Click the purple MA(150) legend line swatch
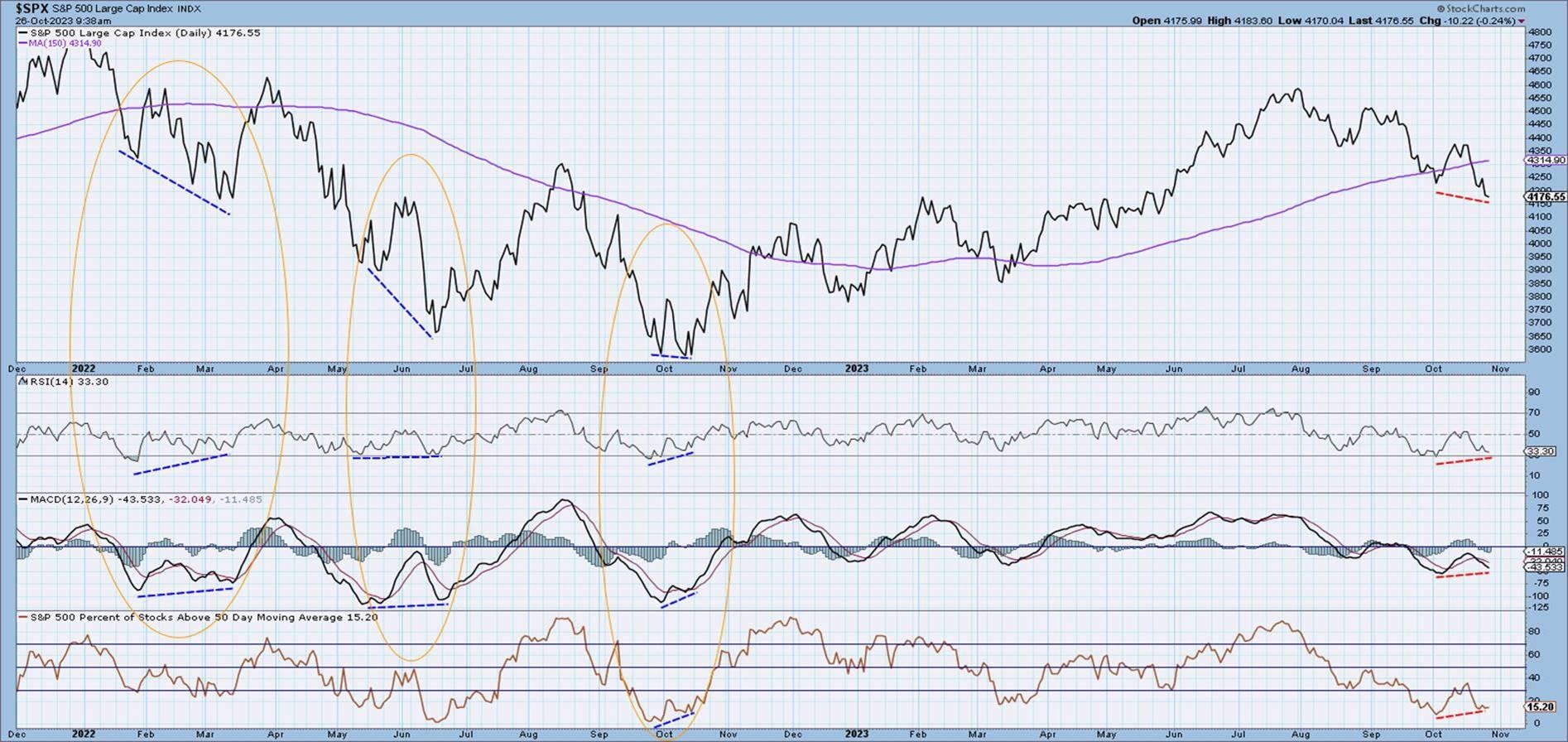The image size is (1568, 742). coord(23,43)
